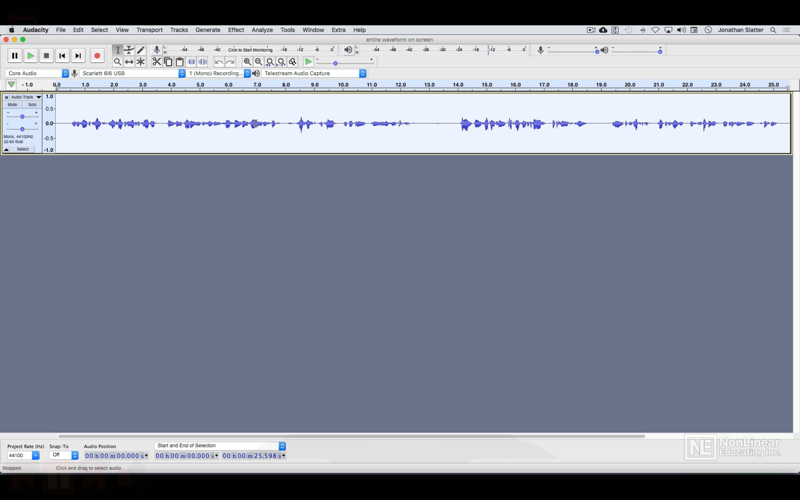
Task: Open the Snap-To Off dropdown
Action: click(64, 455)
